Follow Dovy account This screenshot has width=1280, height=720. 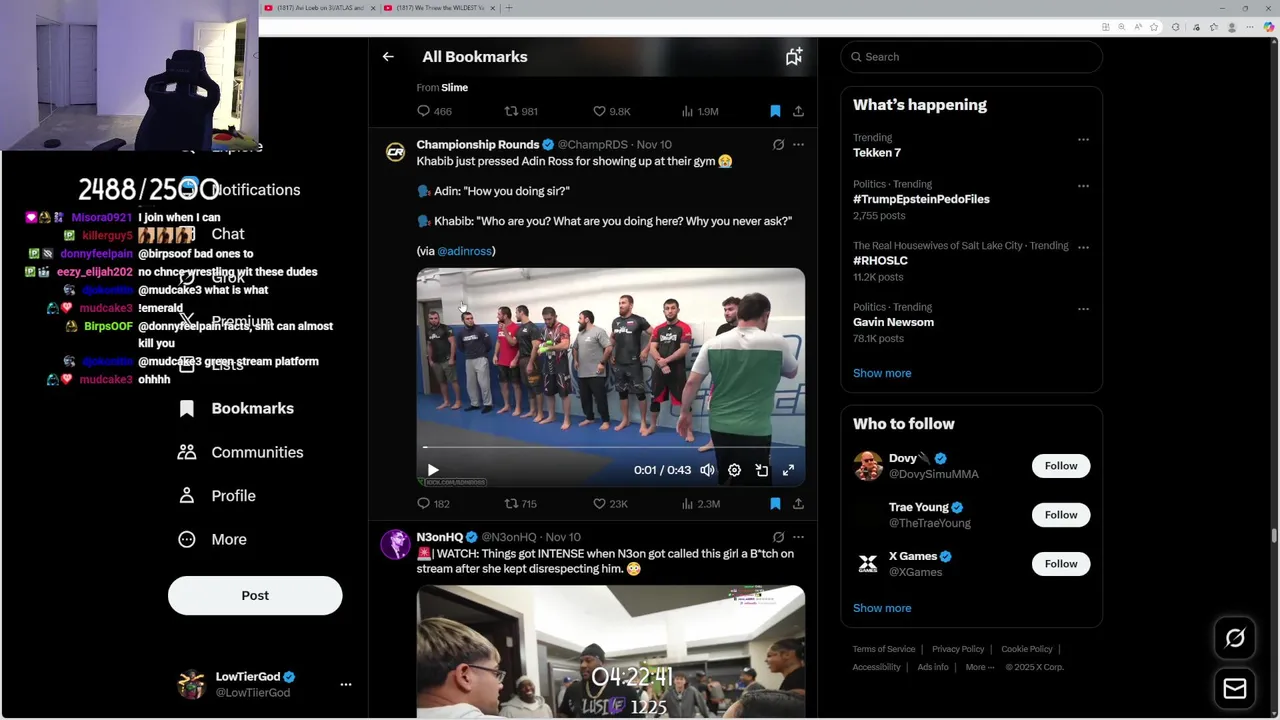point(1061,466)
